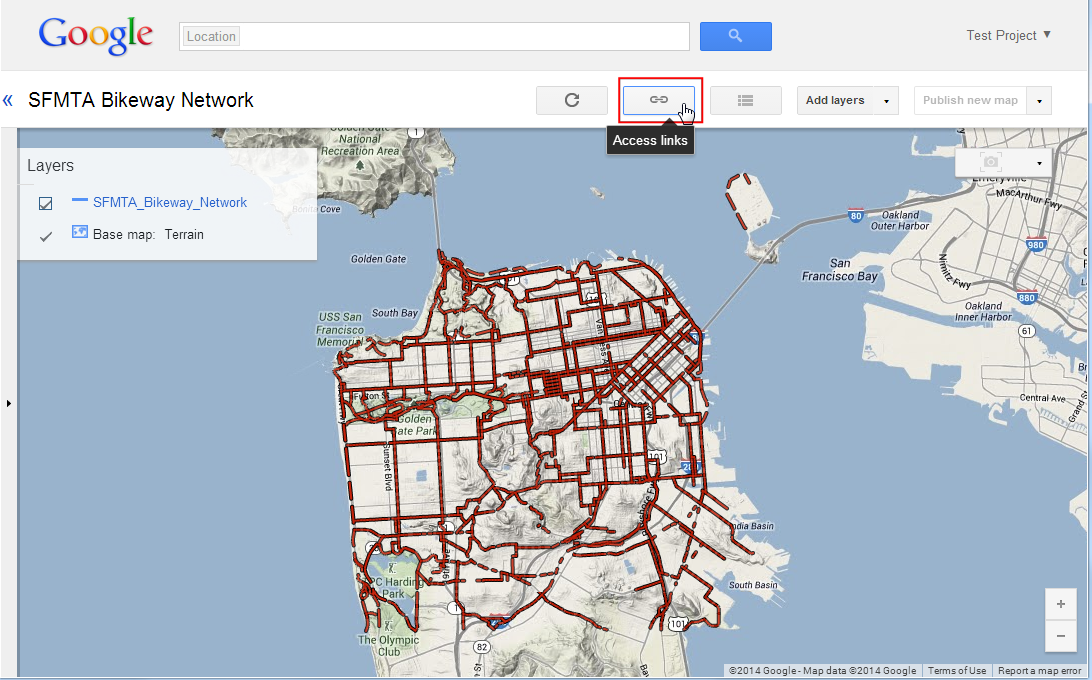Expand the Add layers dropdown arrow
Screen dimensions: 1092x680
coord(886,101)
